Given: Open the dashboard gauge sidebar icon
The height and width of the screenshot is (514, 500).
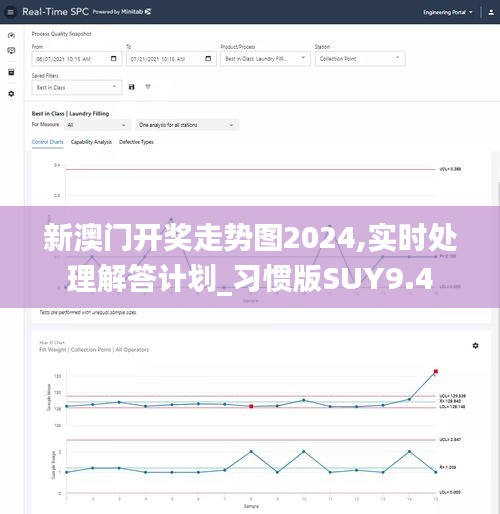Looking at the screenshot, I should (11, 35).
